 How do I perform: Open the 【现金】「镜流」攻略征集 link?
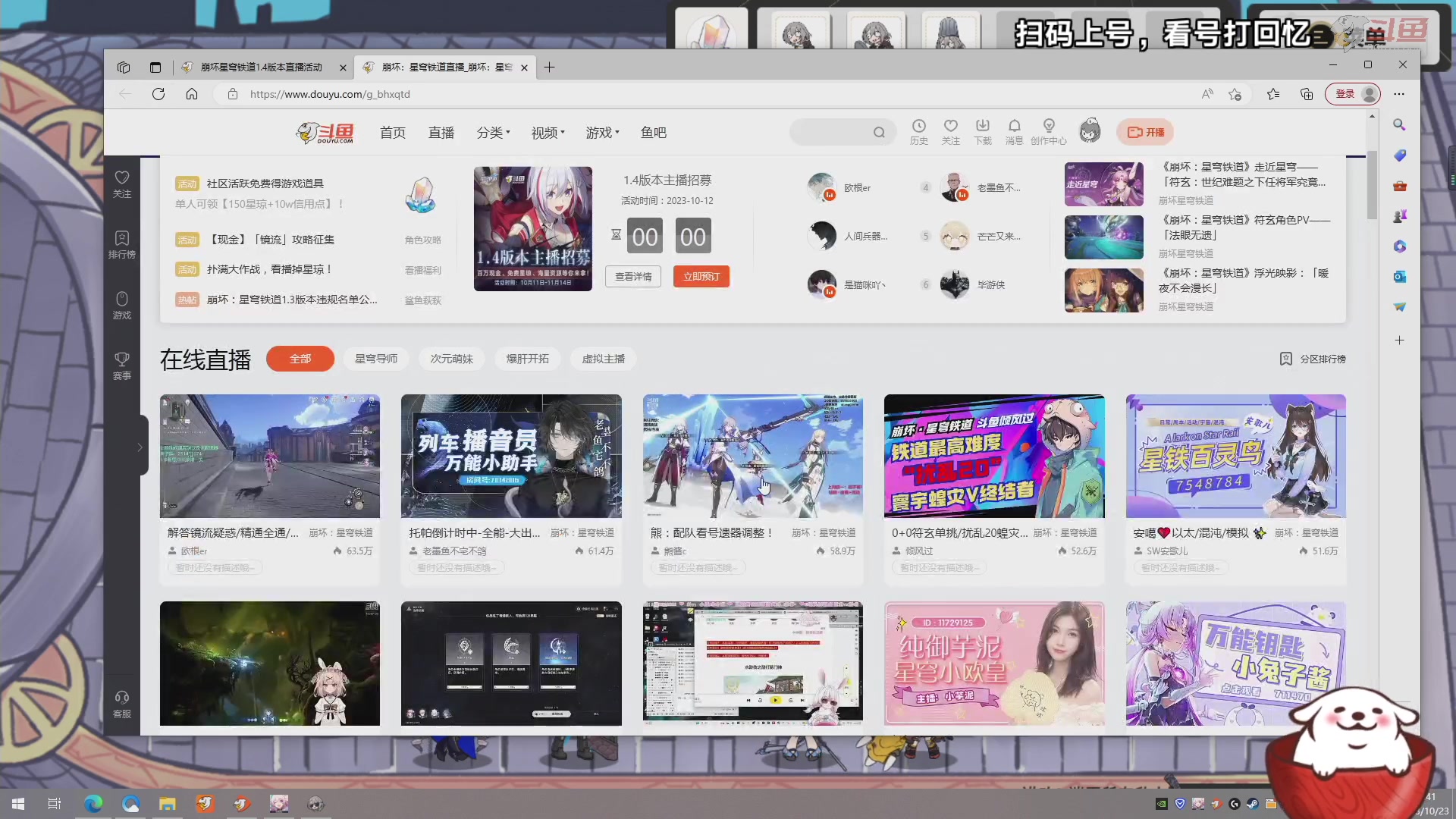[271, 240]
